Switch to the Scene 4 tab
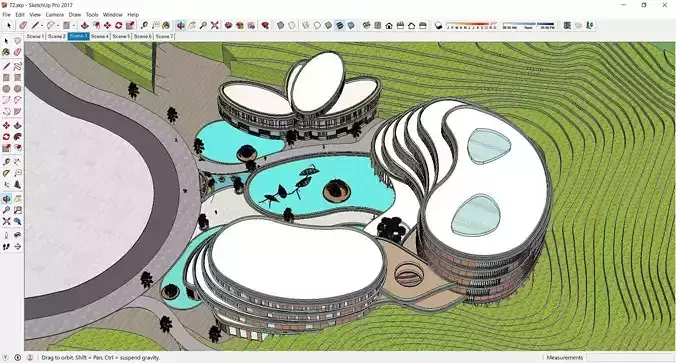 (x=100, y=36)
